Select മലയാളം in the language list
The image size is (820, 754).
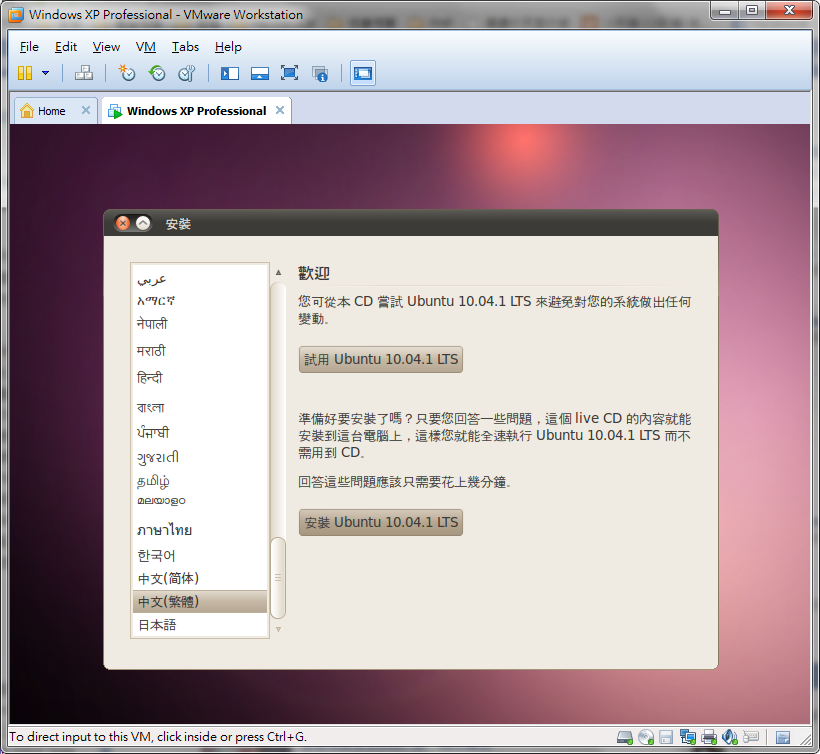click(x=200, y=501)
